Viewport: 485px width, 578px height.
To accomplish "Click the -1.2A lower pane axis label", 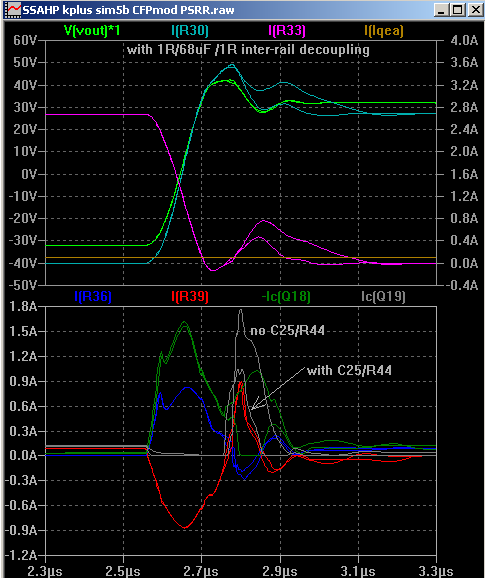I will pyautogui.click(x=21, y=555).
